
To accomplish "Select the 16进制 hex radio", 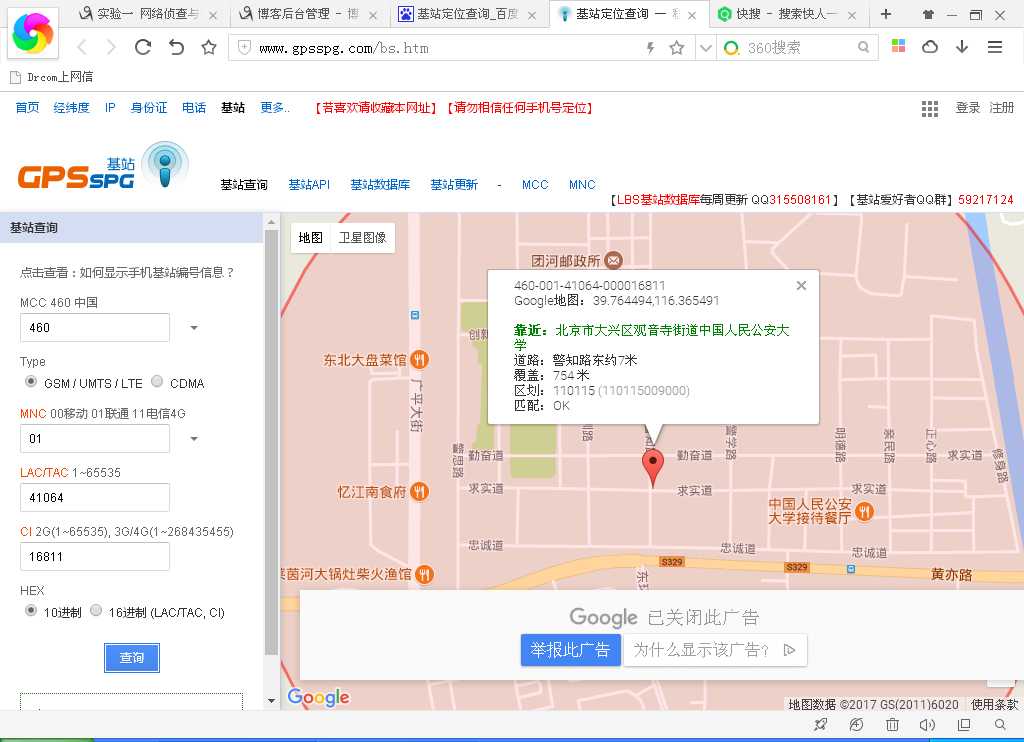I will click(x=96, y=611).
